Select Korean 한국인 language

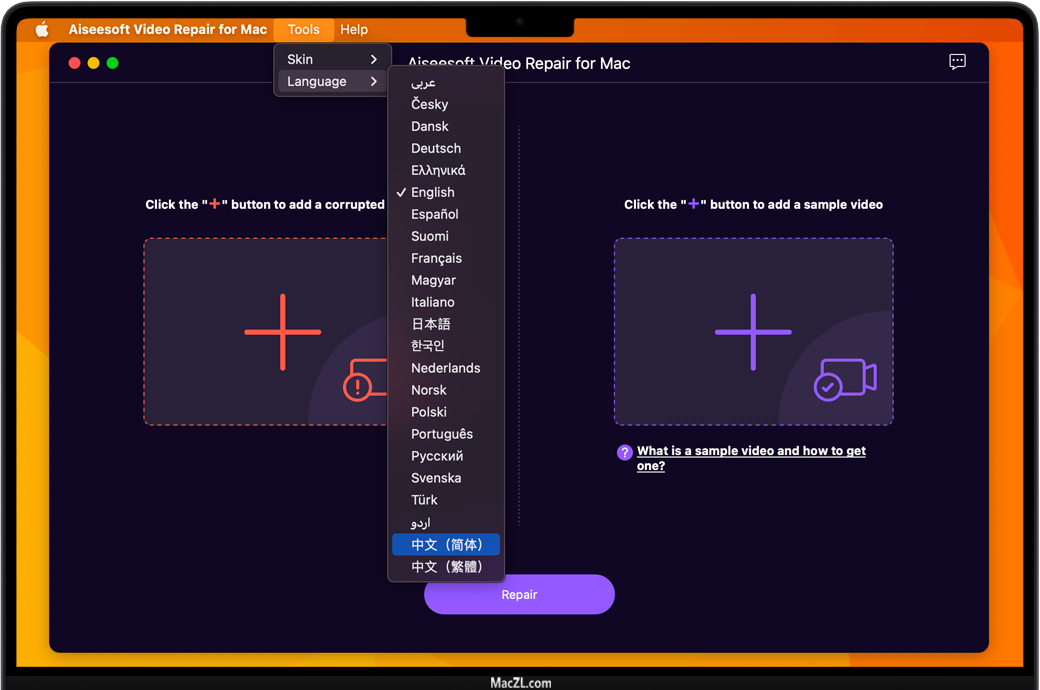(x=446, y=346)
